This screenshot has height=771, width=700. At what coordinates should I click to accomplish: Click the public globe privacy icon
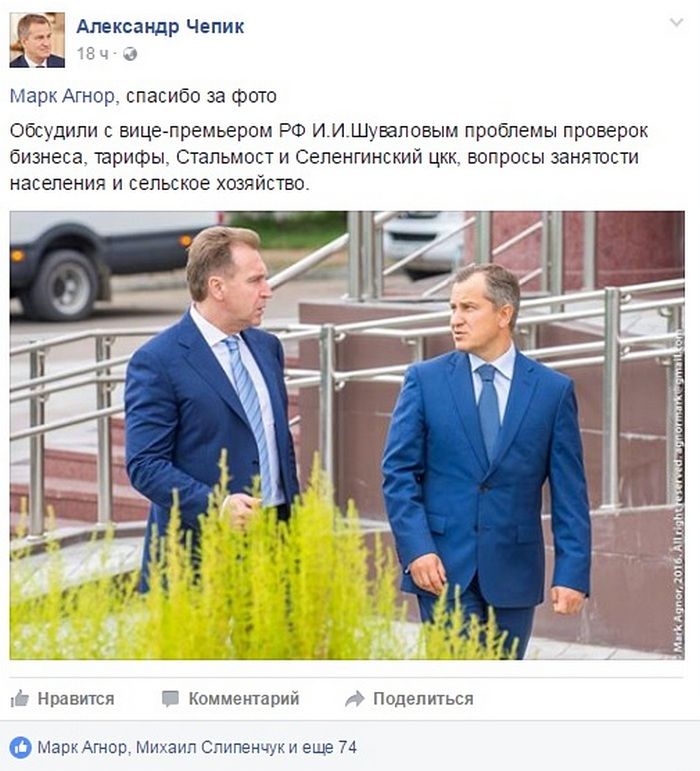point(130,54)
